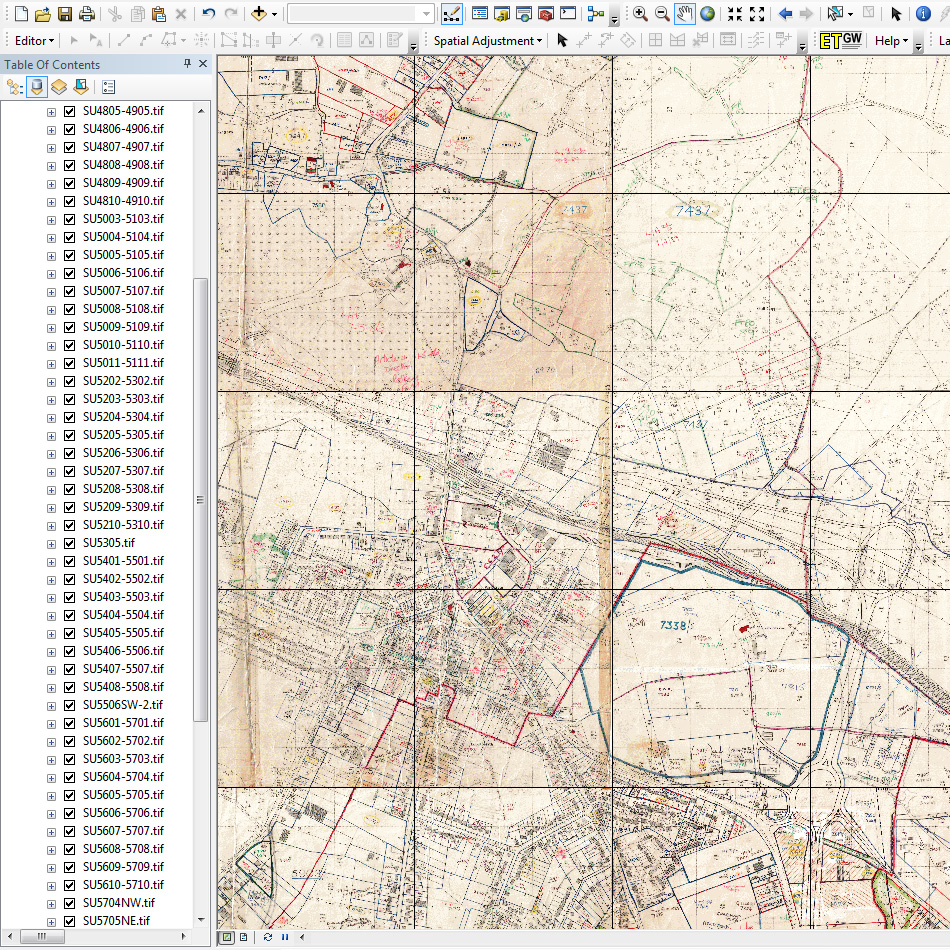Open the Spatial Adjustment menu
Viewport: 950px width, 950px height.
tap(488, 41)
